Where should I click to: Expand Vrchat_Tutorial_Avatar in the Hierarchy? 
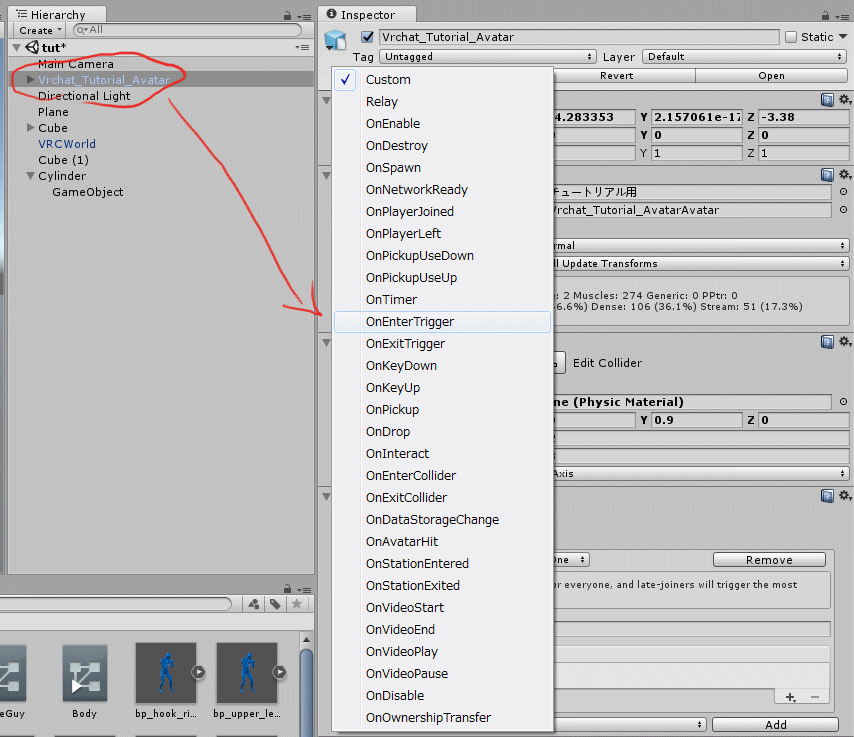[31, 80]
